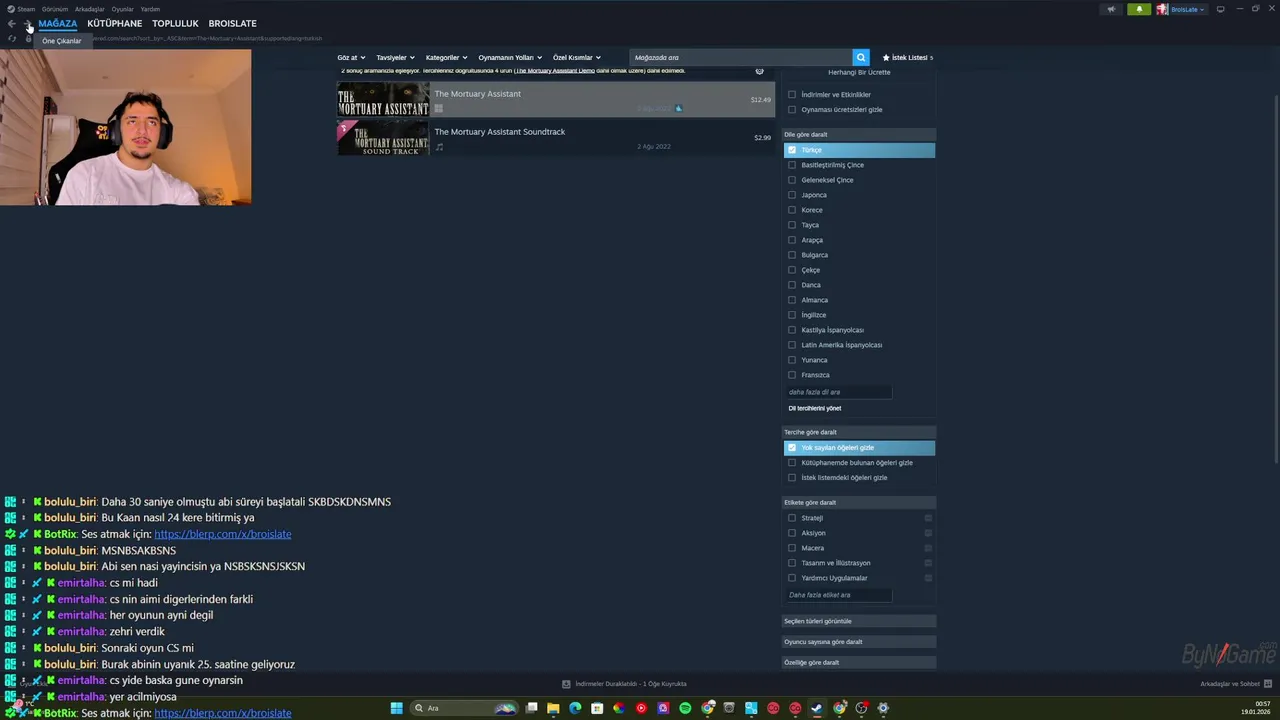The height and width of the screenshot is (720, 1280).
Task: Check the İngilizce language checkbox
Action: (792, 315)
